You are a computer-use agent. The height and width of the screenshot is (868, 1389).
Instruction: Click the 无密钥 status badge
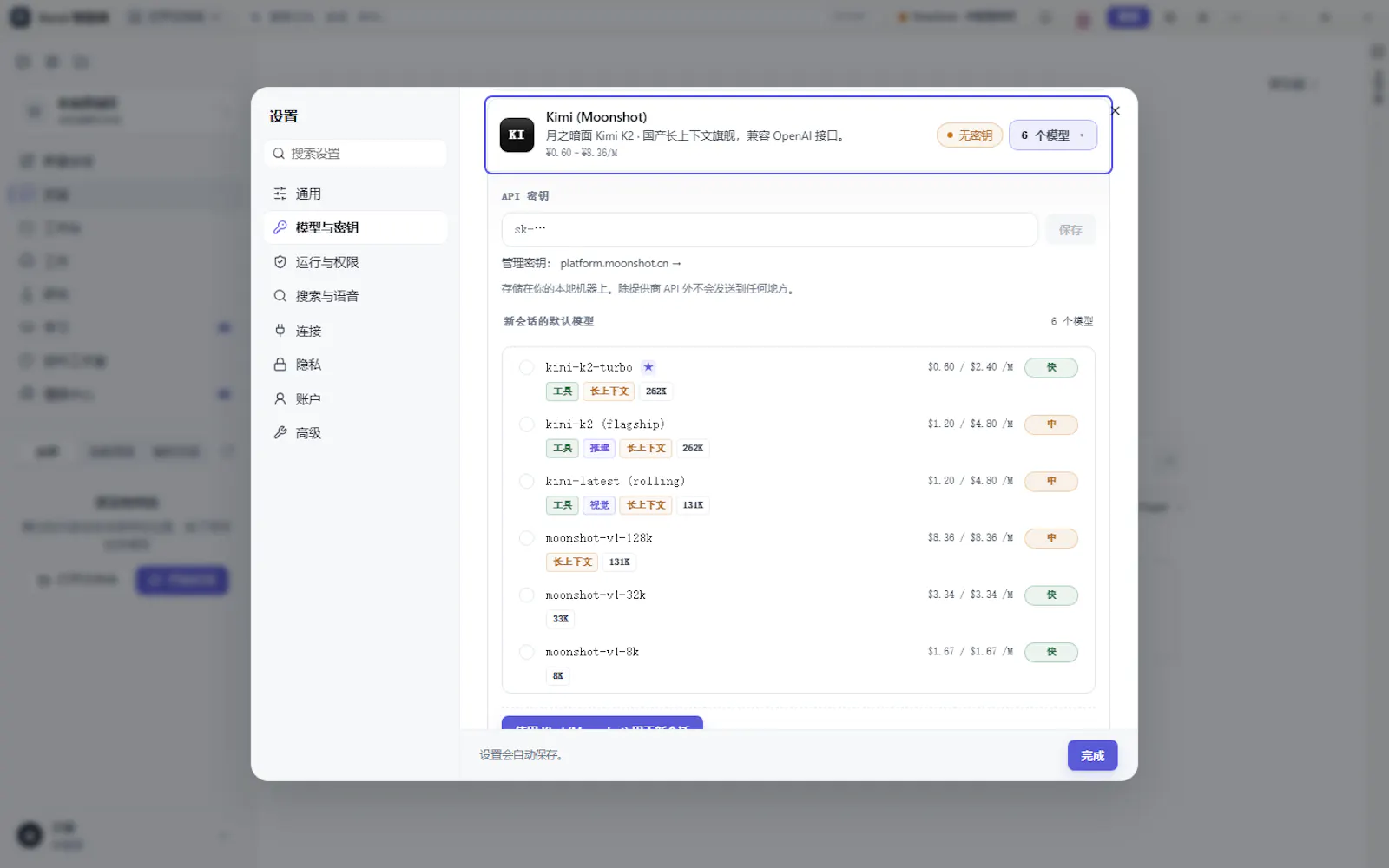click(970, 135)
